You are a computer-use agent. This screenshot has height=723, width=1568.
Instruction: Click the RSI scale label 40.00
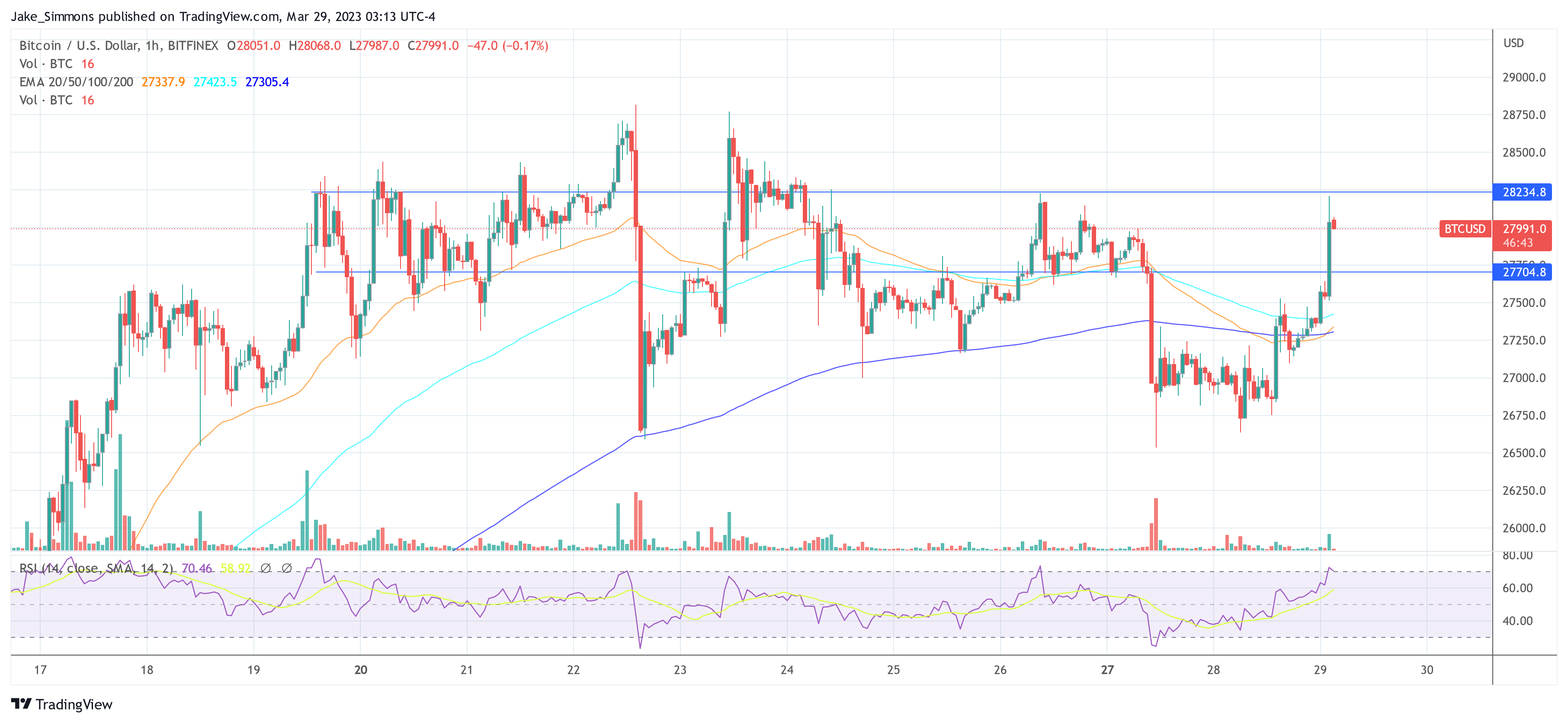click(x=1517, y=621)
